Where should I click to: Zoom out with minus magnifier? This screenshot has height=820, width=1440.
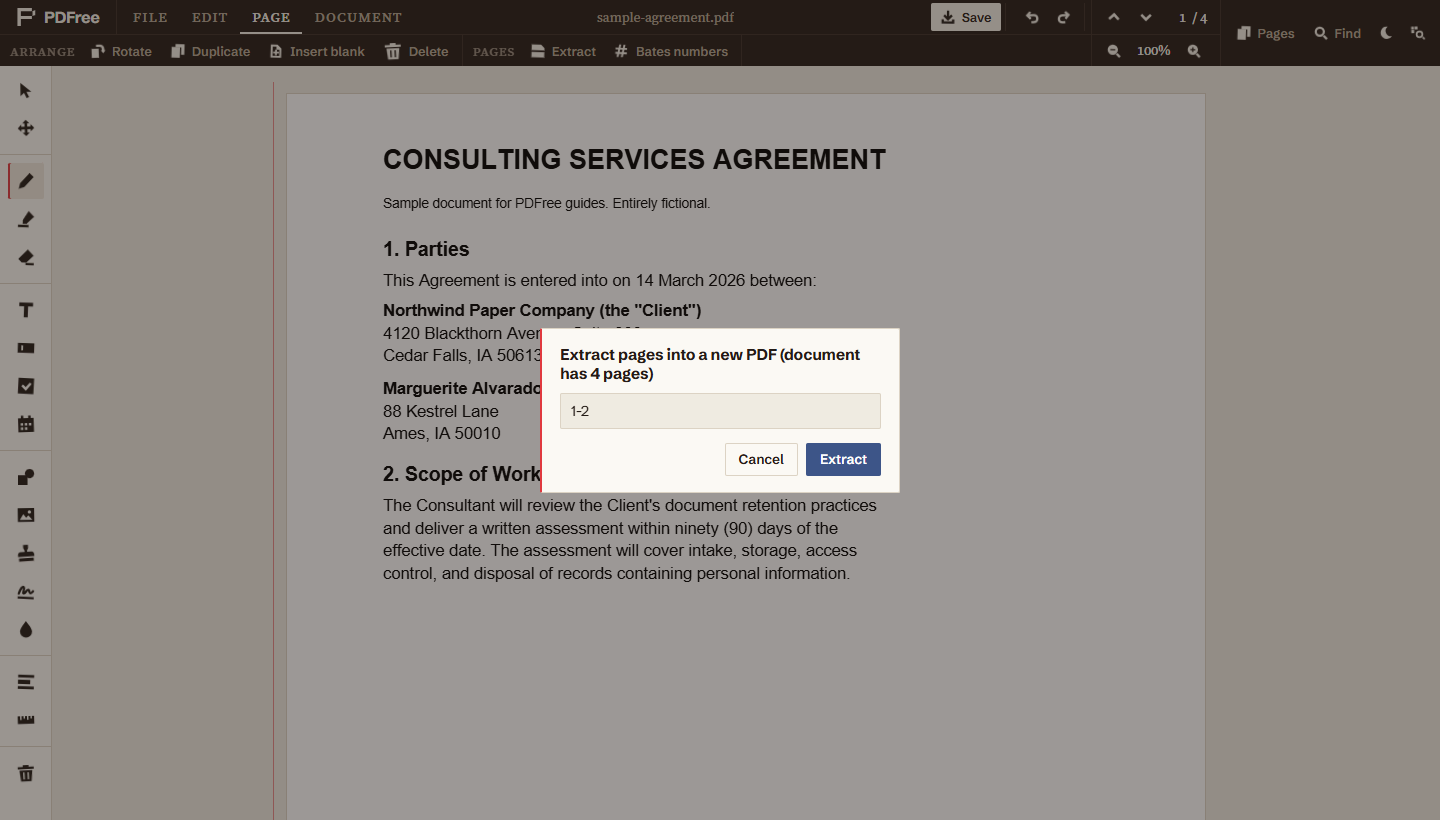click(1114, 51)
